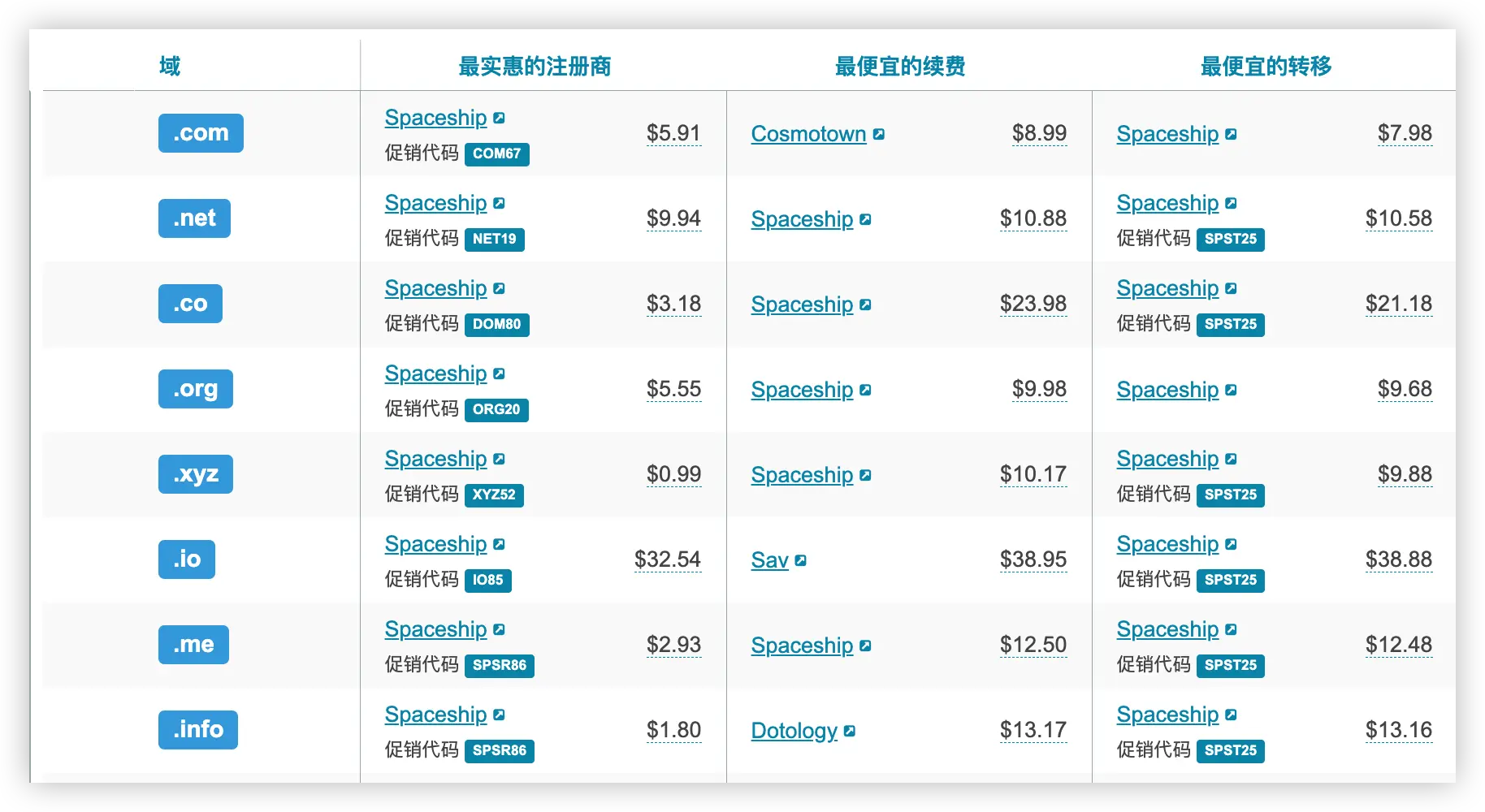Image resolution: width=1485 pixels, height=812 pixels.
Task: Click external icon by .co registrar Spaceship
Action: (499, 288)
